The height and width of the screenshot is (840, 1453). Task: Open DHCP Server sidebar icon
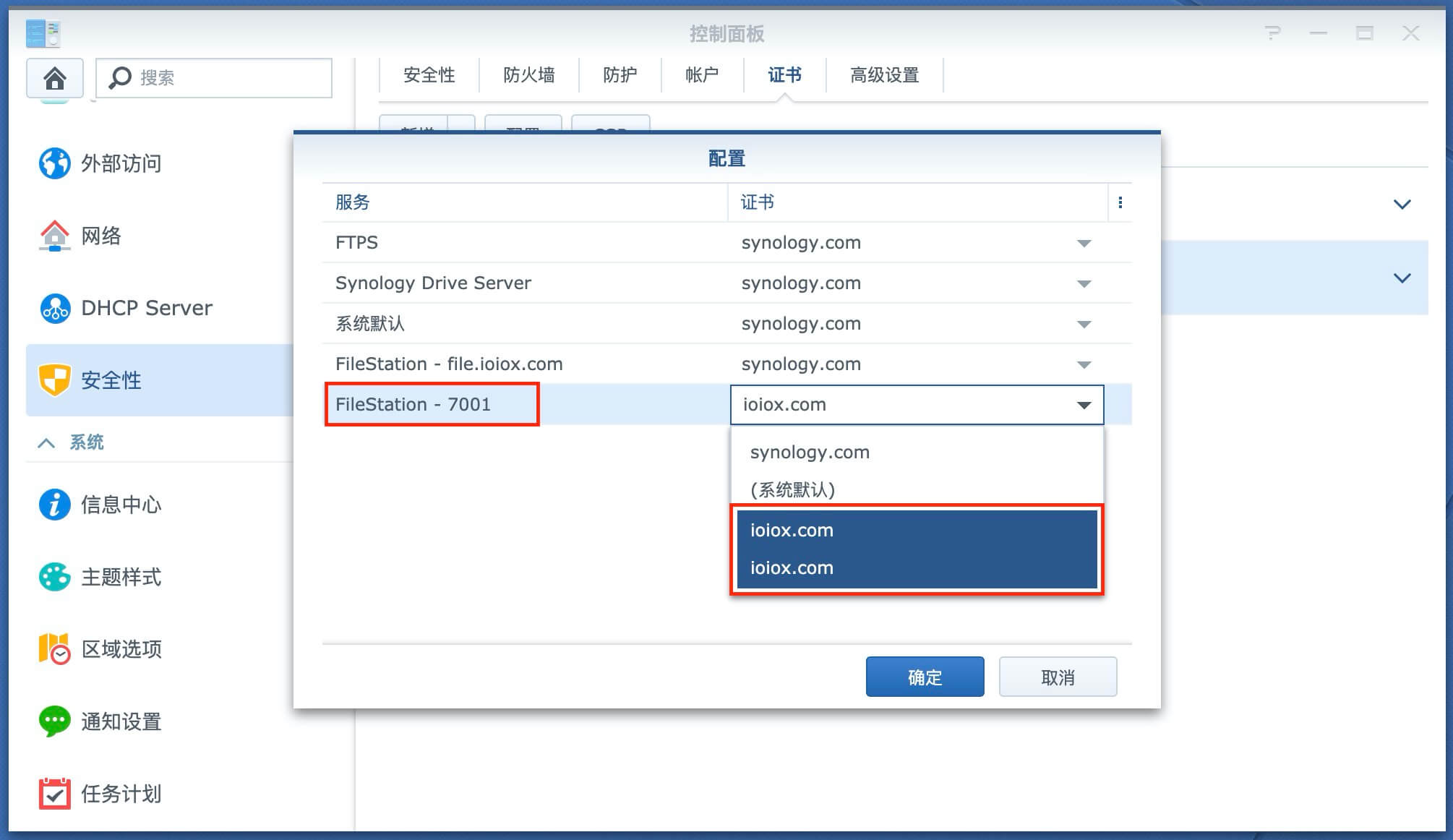(54, 308)
